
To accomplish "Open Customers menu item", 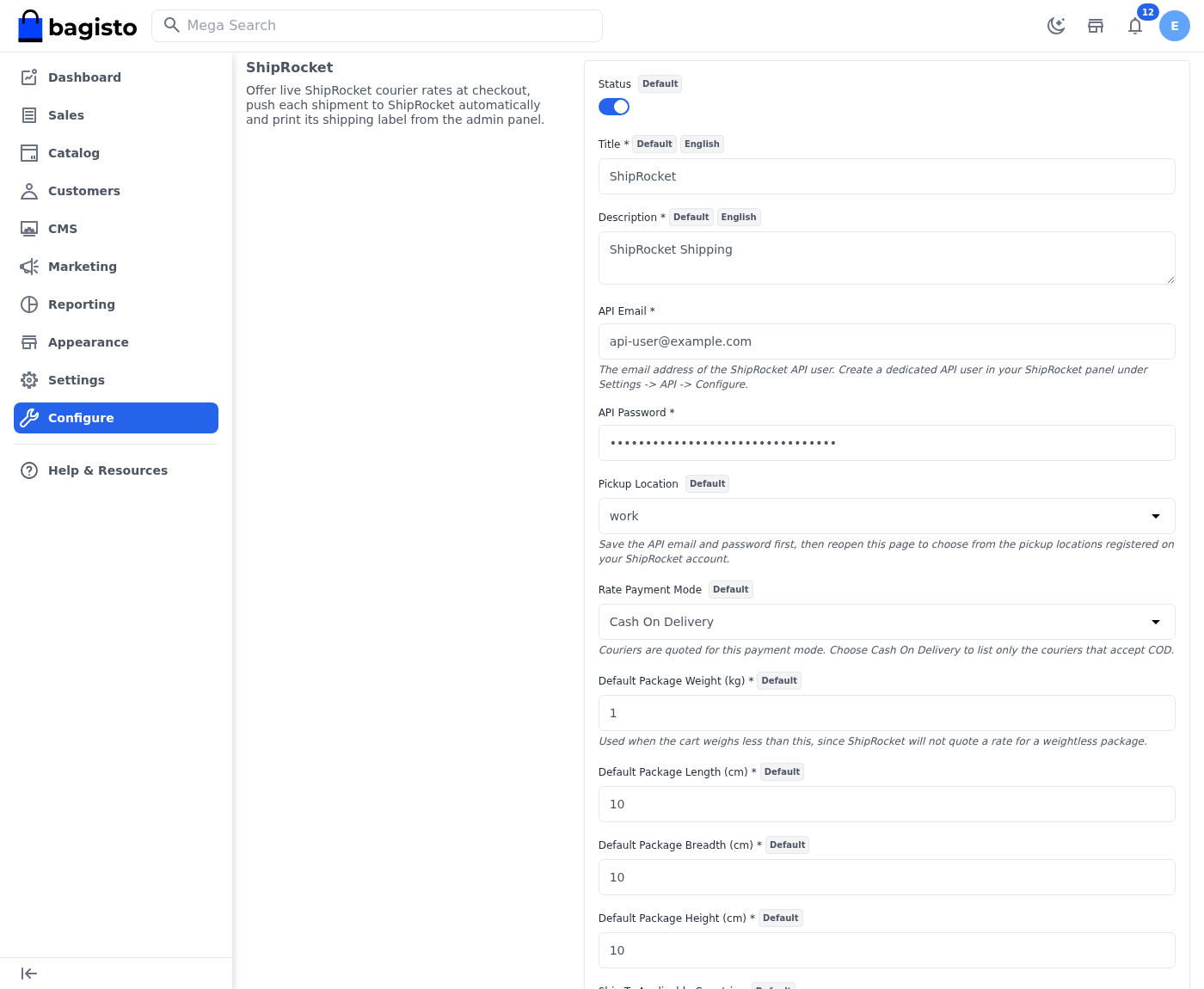I will (x=116, y=191).
